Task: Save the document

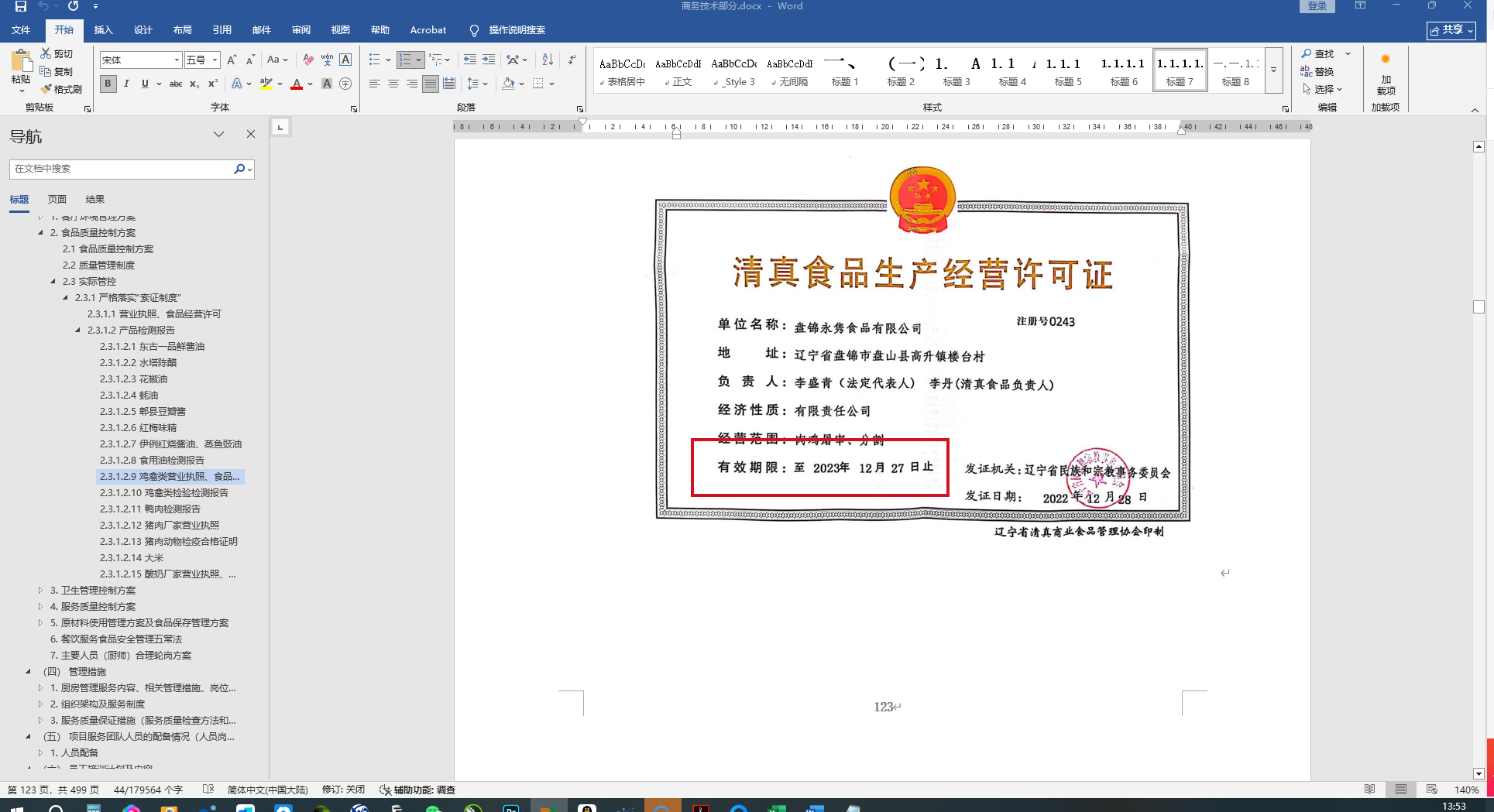Action: click(21, 6)
